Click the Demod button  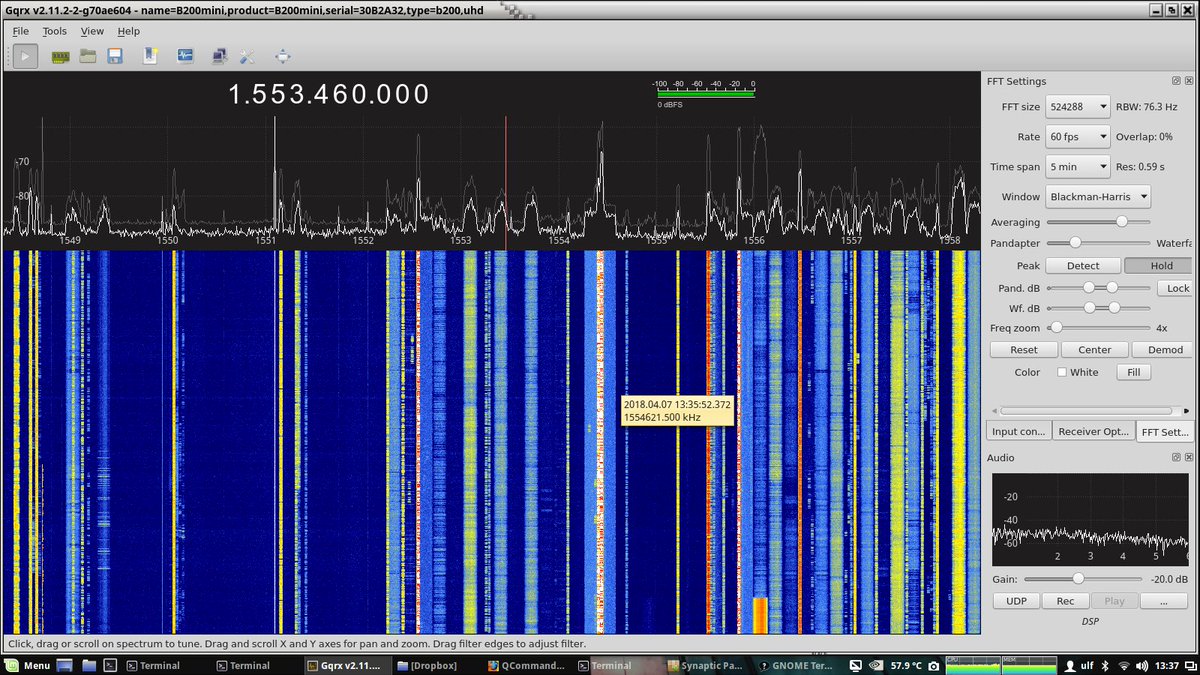(x=1164, y=350)
